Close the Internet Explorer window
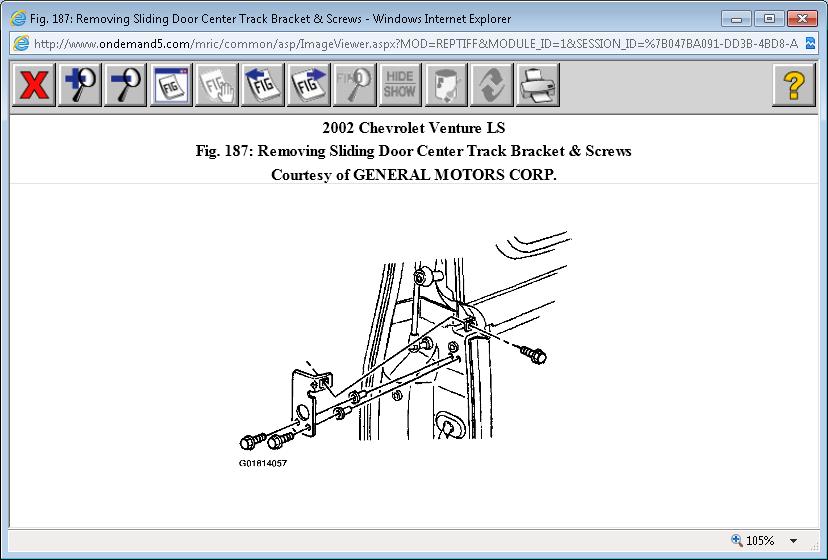 802,19
